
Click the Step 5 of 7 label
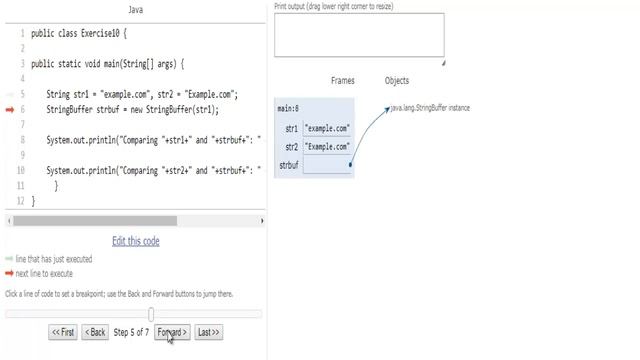coord(131,332)
